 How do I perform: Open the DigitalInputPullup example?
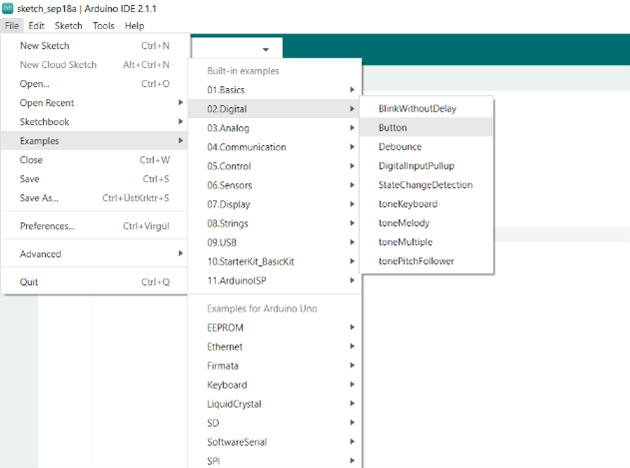tap(426, 166)
